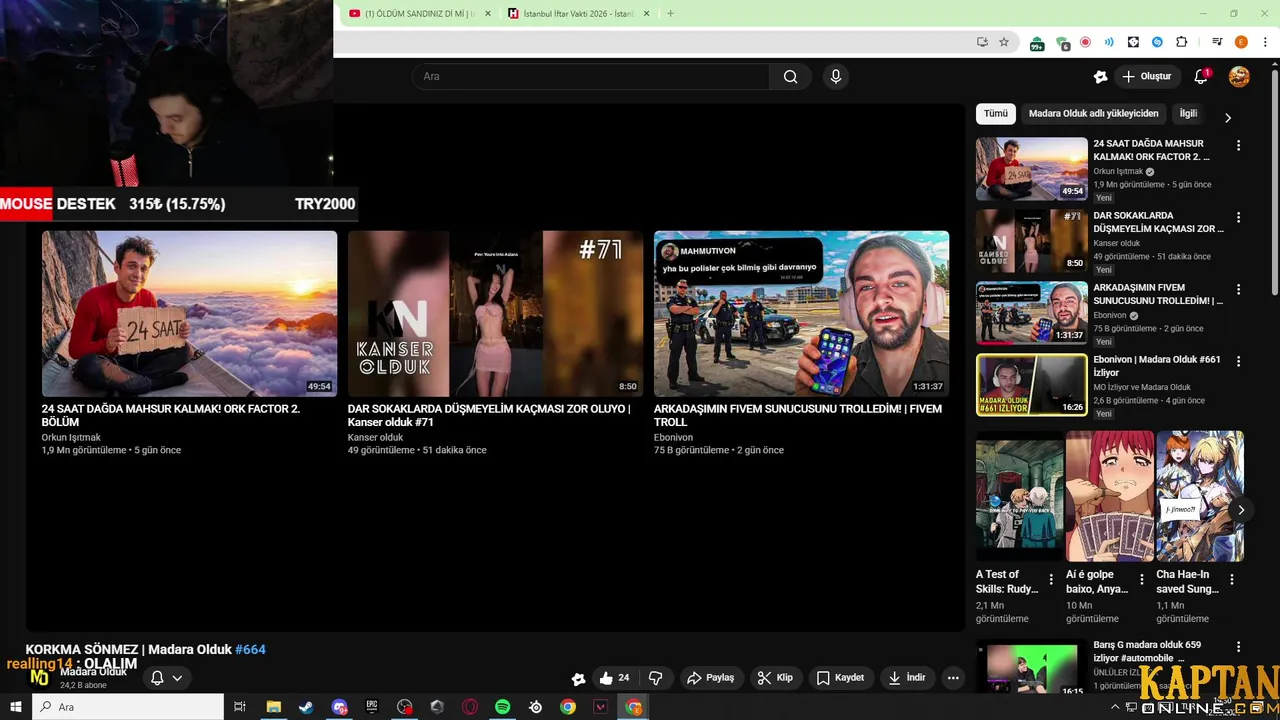The width and height of the screenshot is (1280, 720).
Task: Open Epic Games launcher in taskbar
Action: tap(372, 707)
